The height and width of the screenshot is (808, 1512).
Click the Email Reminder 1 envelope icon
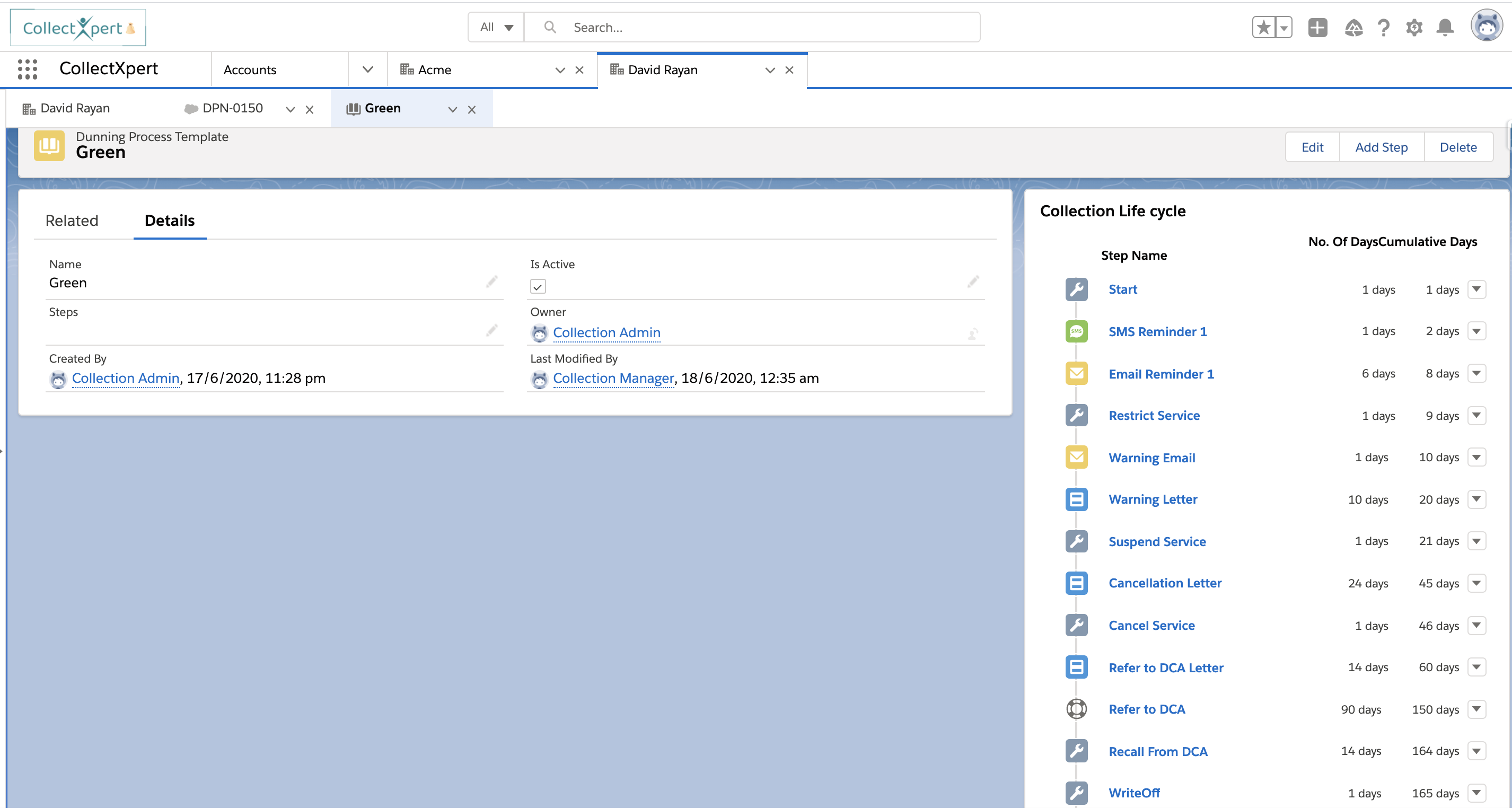pos(1076,373)
